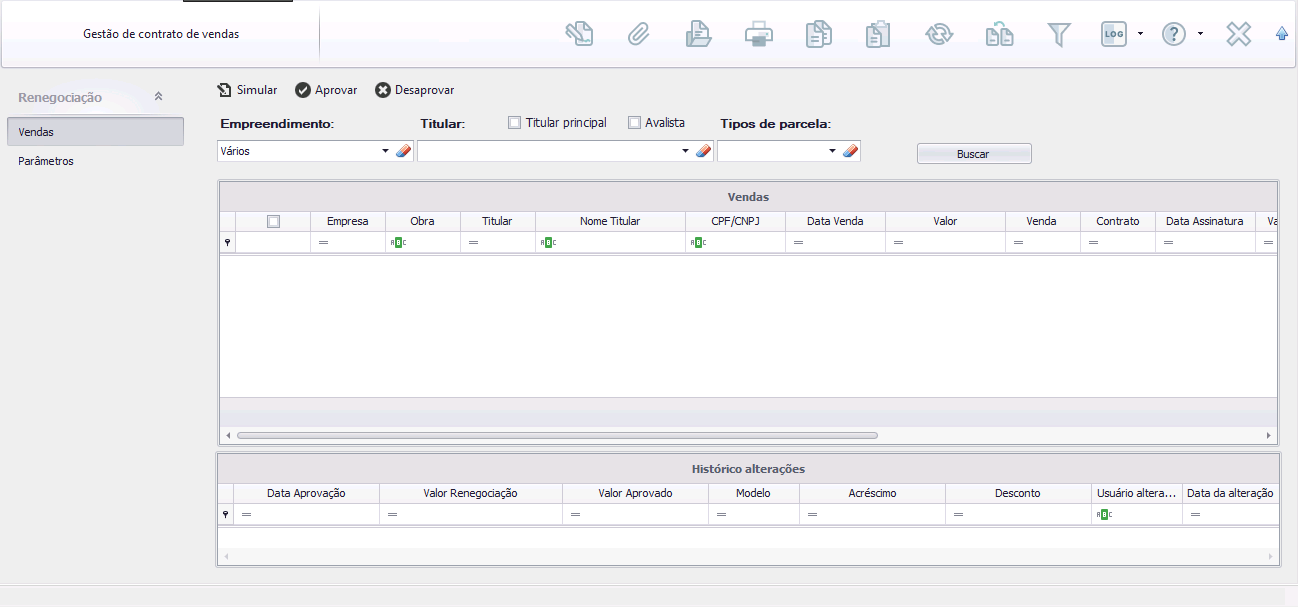The width and height of the screenshot is (1298, 607).
Task: Click the refresh arrows toolbar icon
Action: tap(938, 35)
